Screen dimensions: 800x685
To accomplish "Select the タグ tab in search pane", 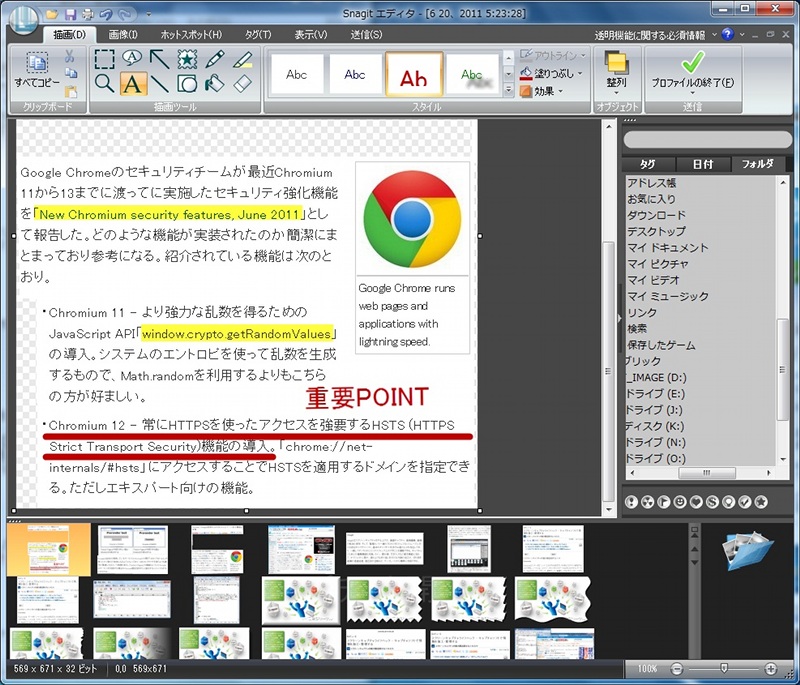I will coord(648,164).
